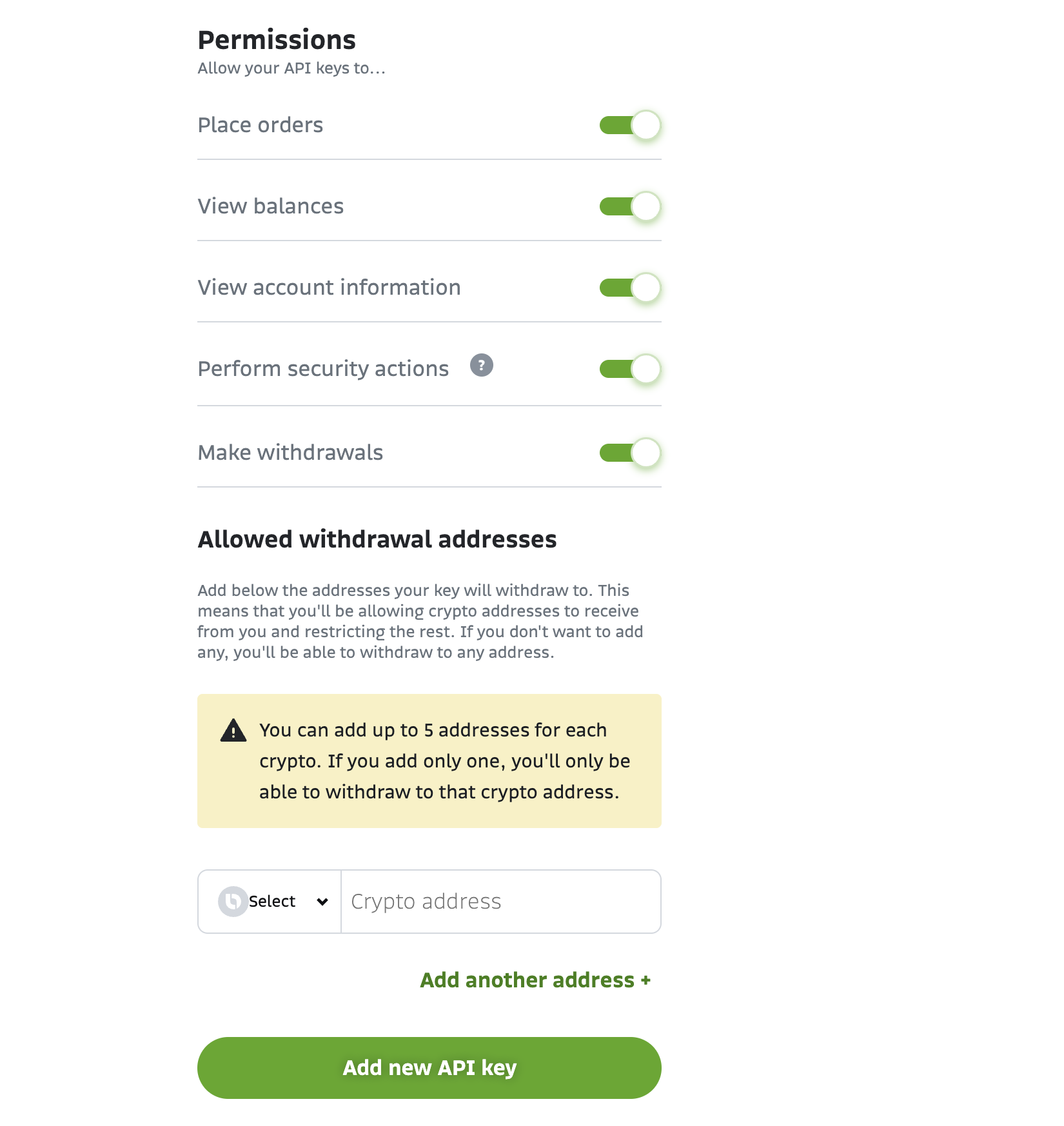This screenshot has width=1064, height=1126.
Task: Disable the Place orders permission
Action: tap(629, 126)
